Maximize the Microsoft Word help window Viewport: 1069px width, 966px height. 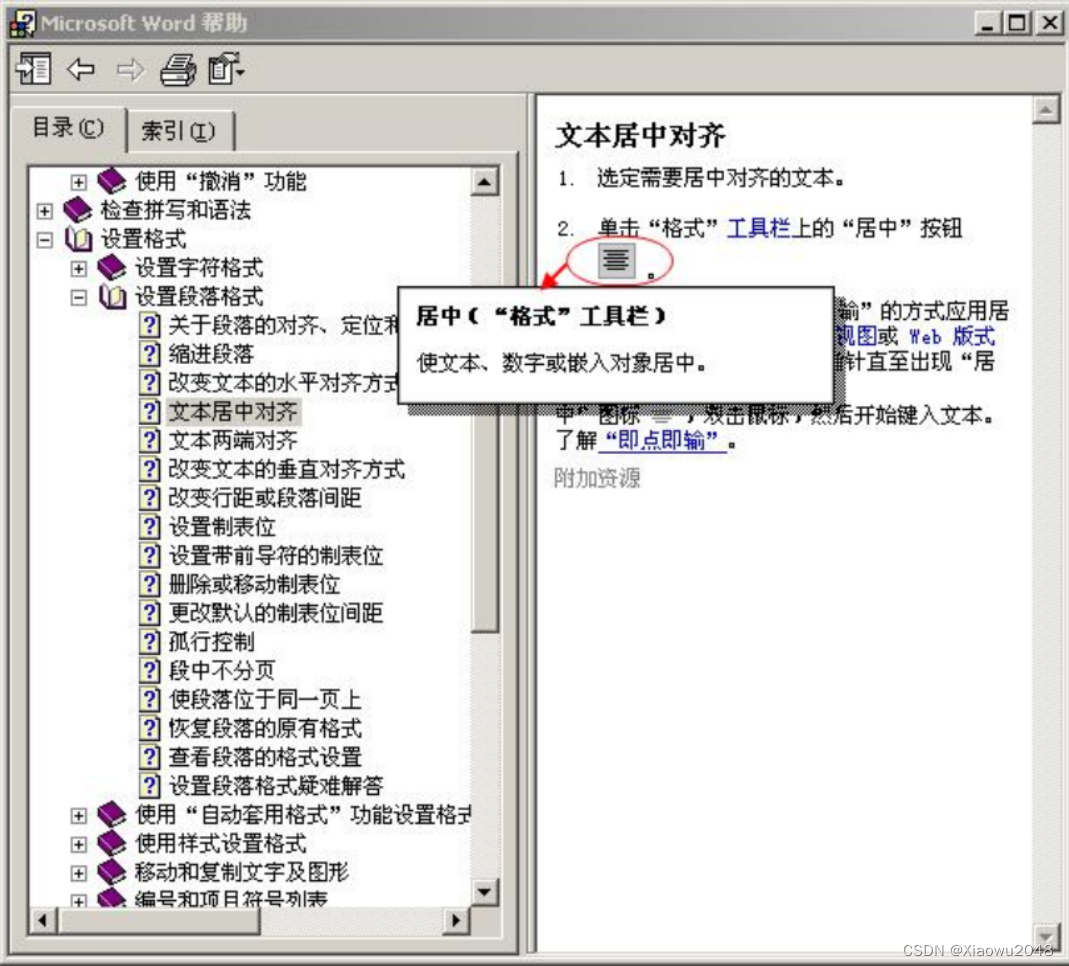point(1017,22)
